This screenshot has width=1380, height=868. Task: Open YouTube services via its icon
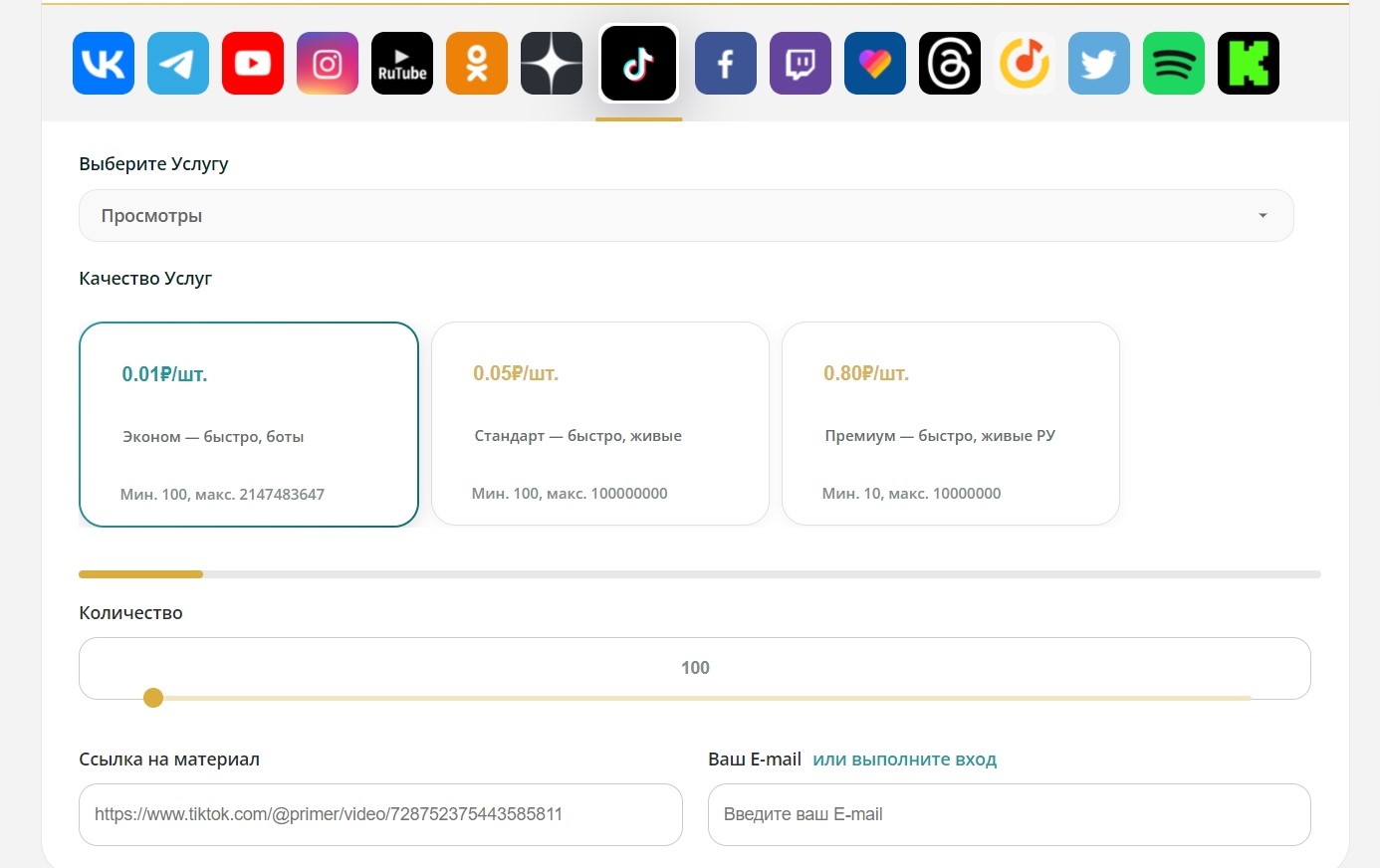point(253,64)
